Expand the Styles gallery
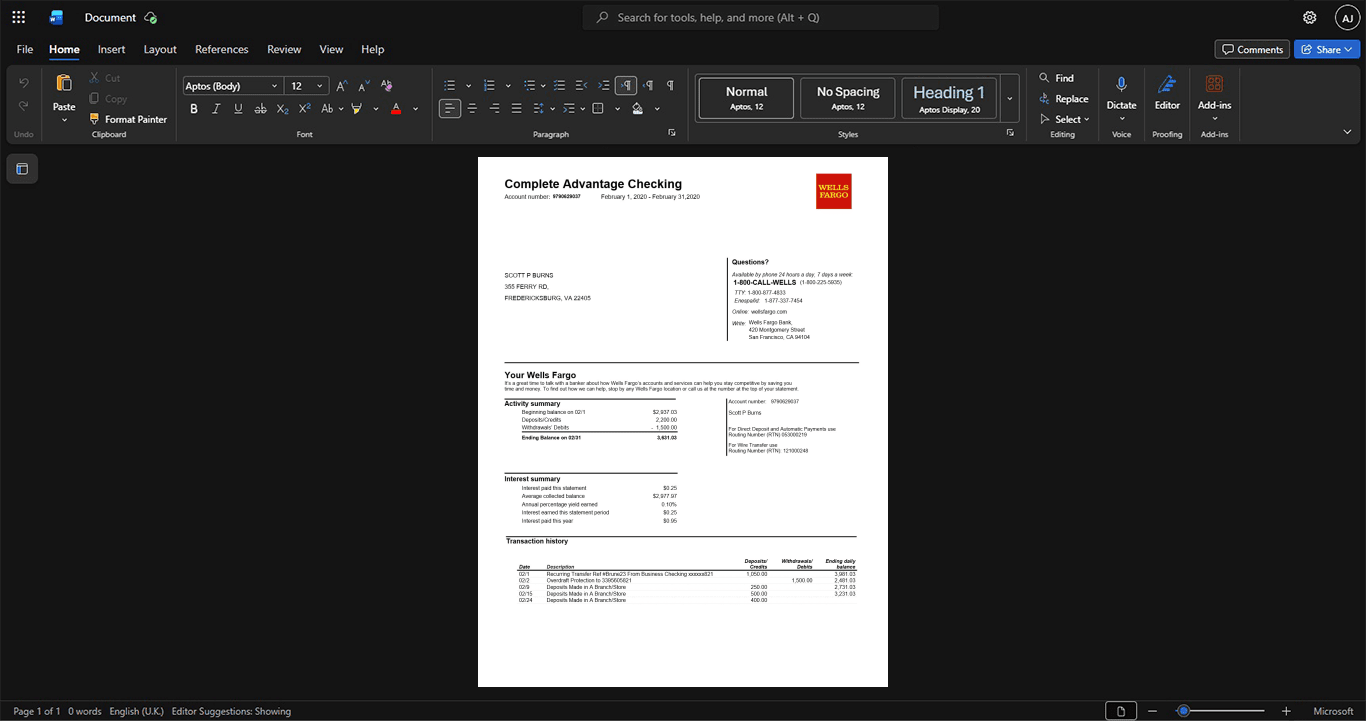The width and height of the screenshot is (1366, 721). pyautogui.click(x=1010, y=98)
